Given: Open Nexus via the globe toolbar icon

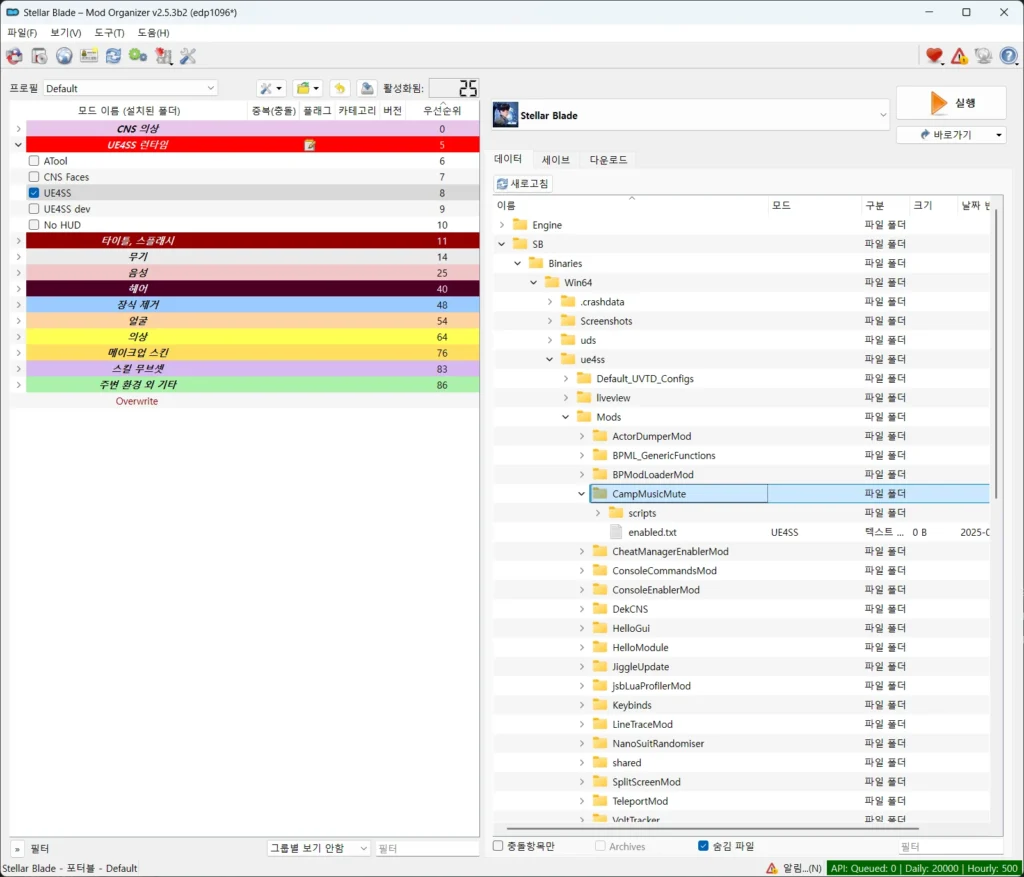Looking at the screenshot, I should click(x=64, y=56).
